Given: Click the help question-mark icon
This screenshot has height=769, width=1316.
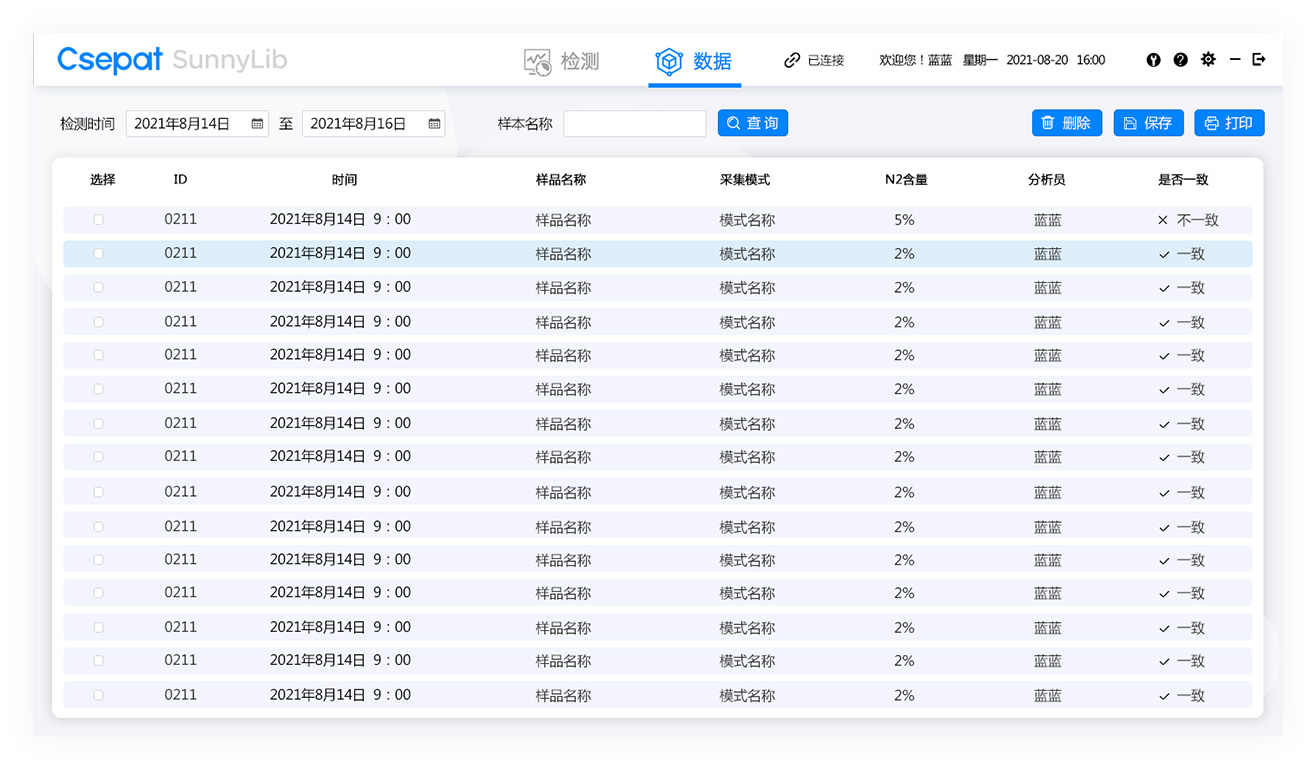Looking at the screenshot, I should tap(1181, 60).
